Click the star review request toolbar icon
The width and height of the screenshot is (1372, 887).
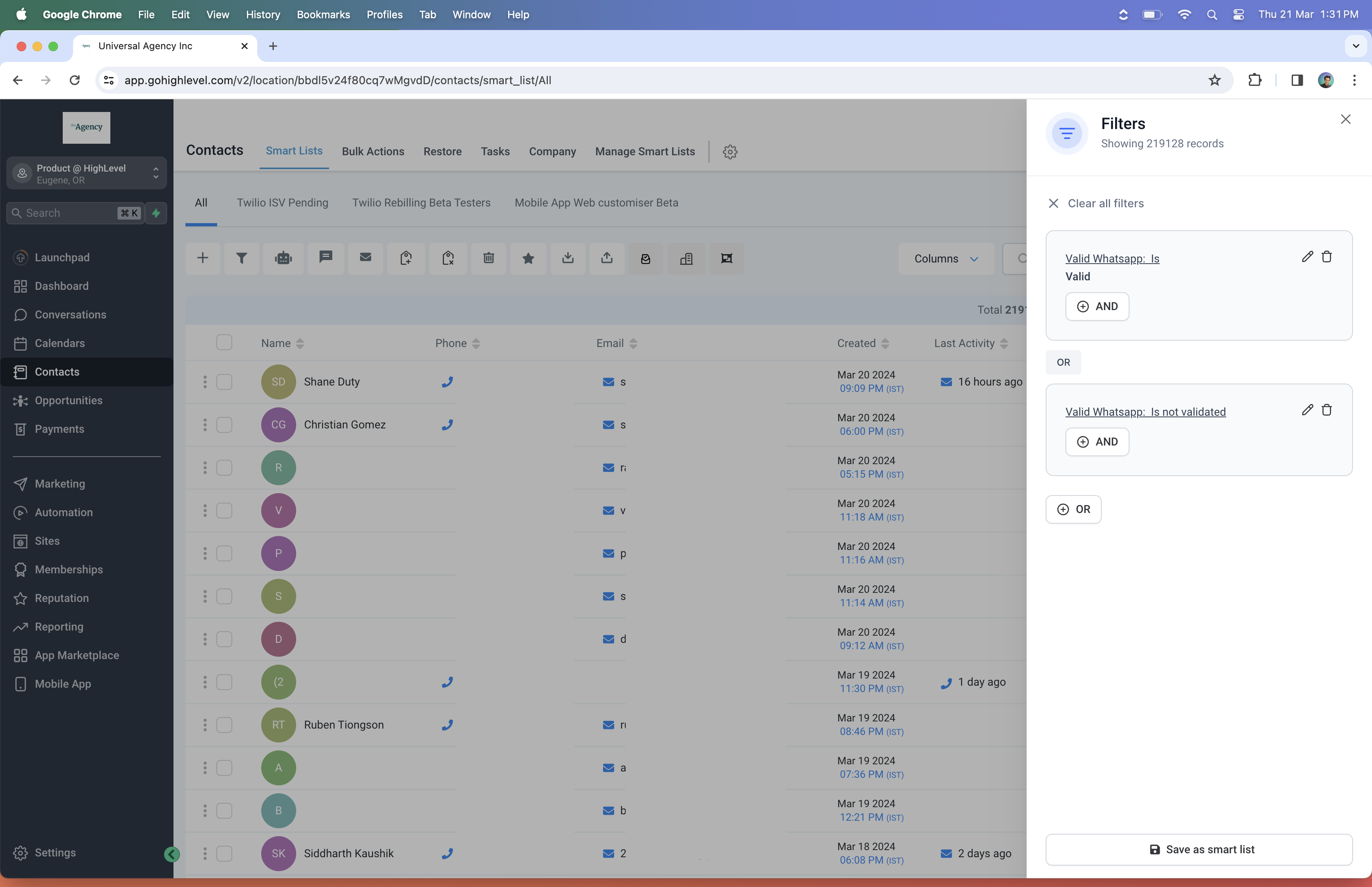click(528, 258)
